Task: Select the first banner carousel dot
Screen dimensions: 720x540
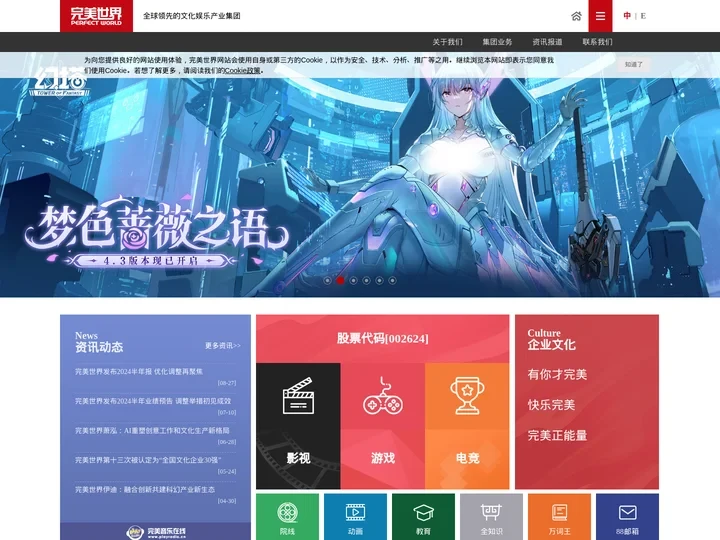Action: click(327, 280)
